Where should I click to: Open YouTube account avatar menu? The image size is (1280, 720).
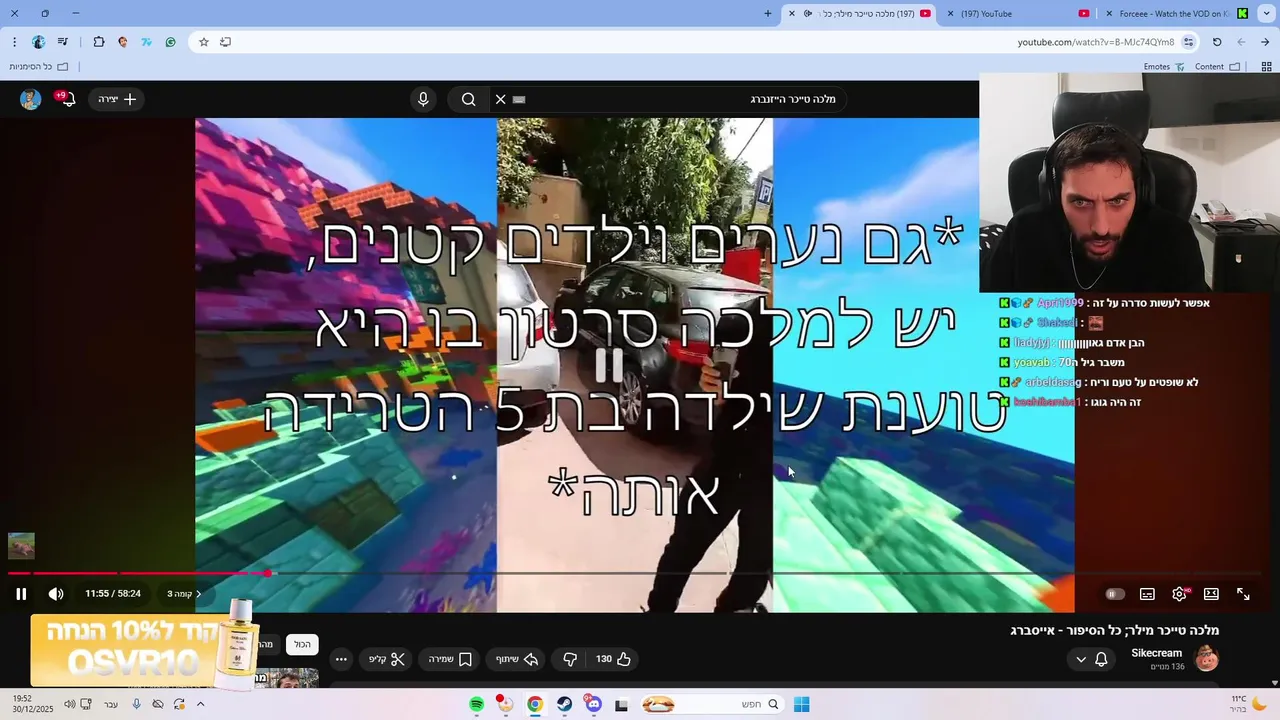click(30, 99)
